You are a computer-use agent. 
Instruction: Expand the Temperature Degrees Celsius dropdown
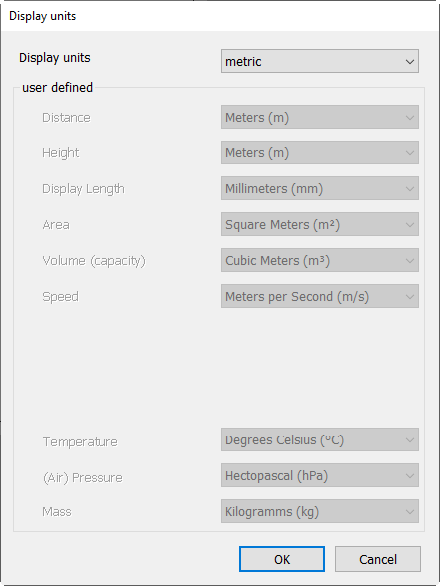click(x=320, y=440)
